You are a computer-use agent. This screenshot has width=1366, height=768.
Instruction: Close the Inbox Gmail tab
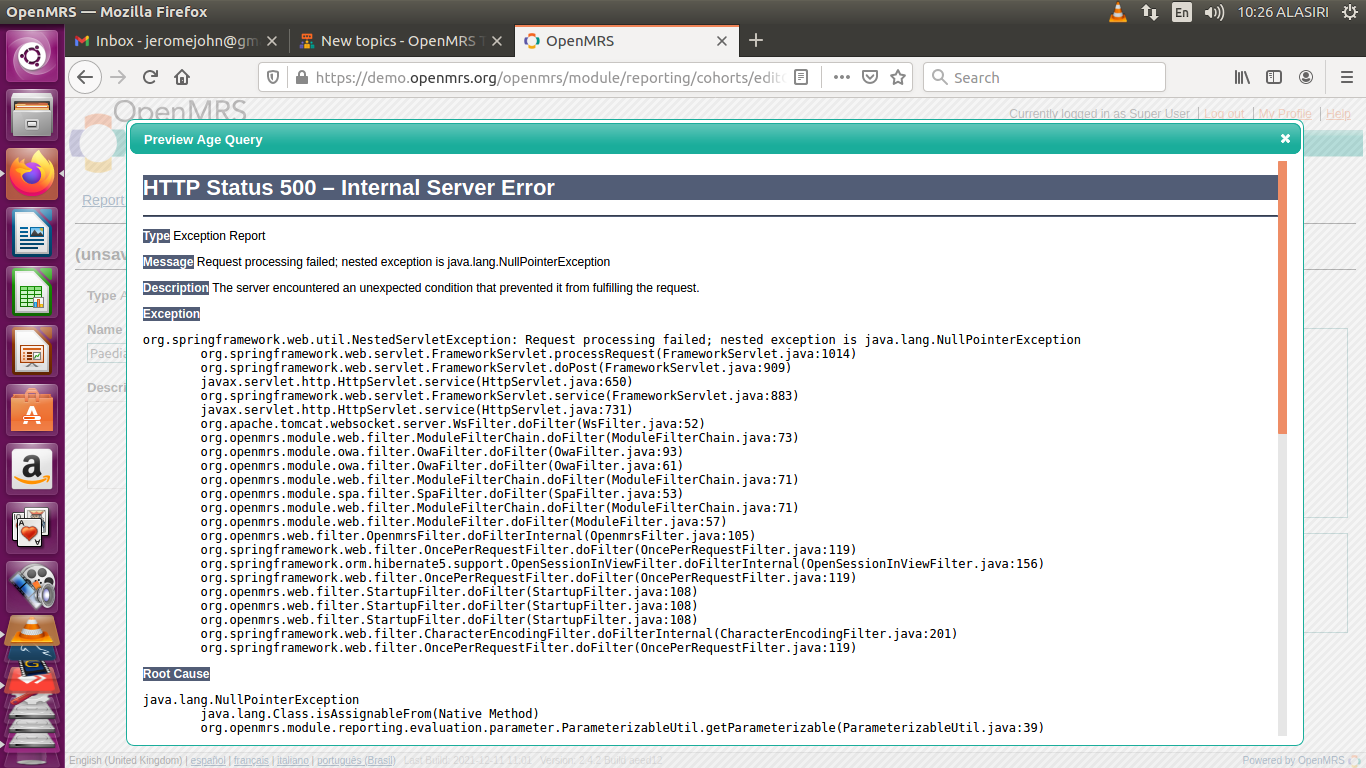[x=272, y=41]
